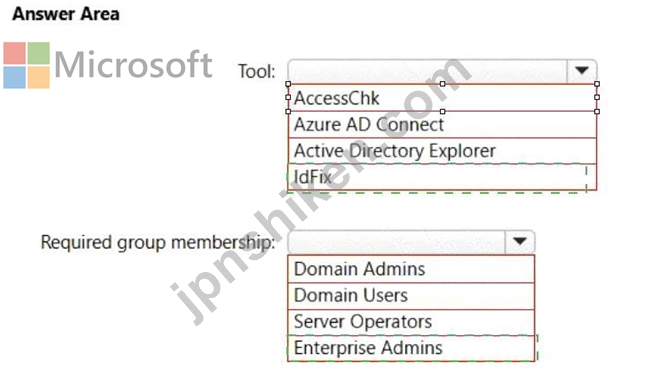
Task: Select Enterprise Admins group option
Action: pos(411,348)
